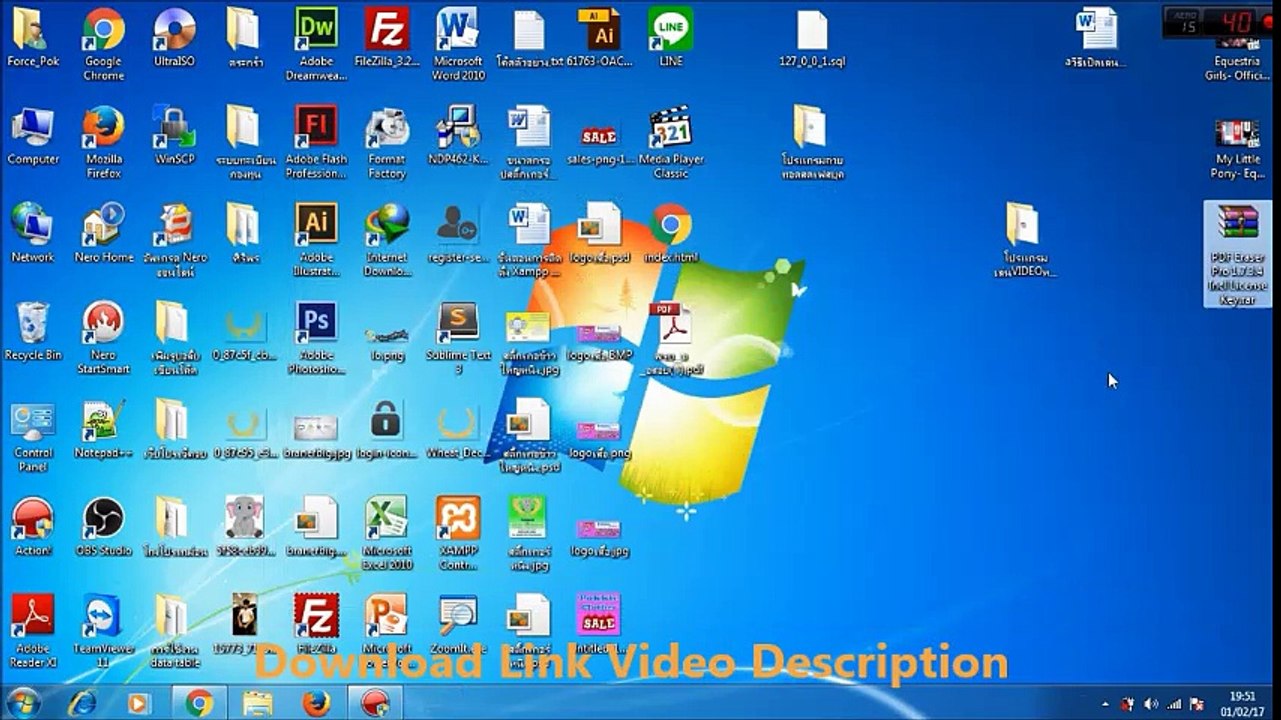Open the Nero Home shortcut
The height and width of the screenshot is (720, 1281).
103,234
